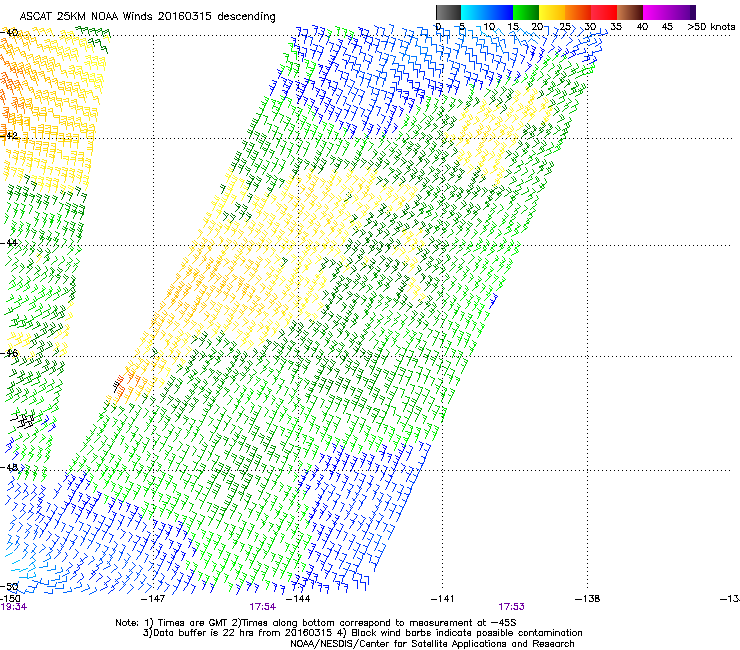Click the '10' legend scale label
Image resolution: width=740 pixels, height=650 pixels.
pyautogui.click(x=489, y=27)
